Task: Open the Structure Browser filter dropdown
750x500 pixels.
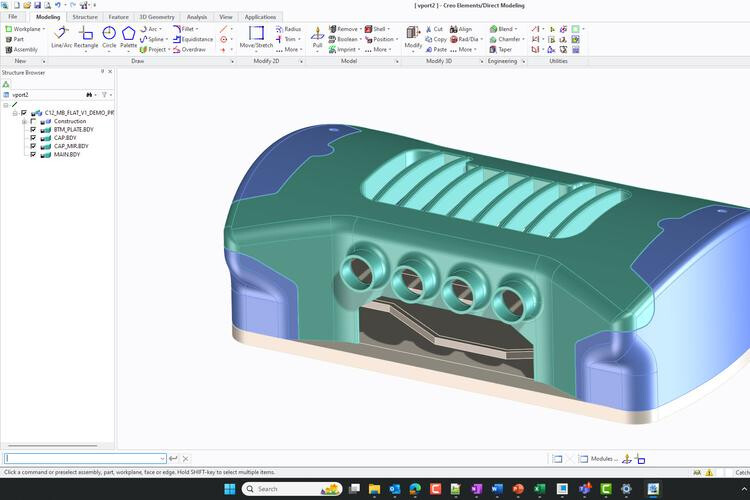Action: pos(106,94)
